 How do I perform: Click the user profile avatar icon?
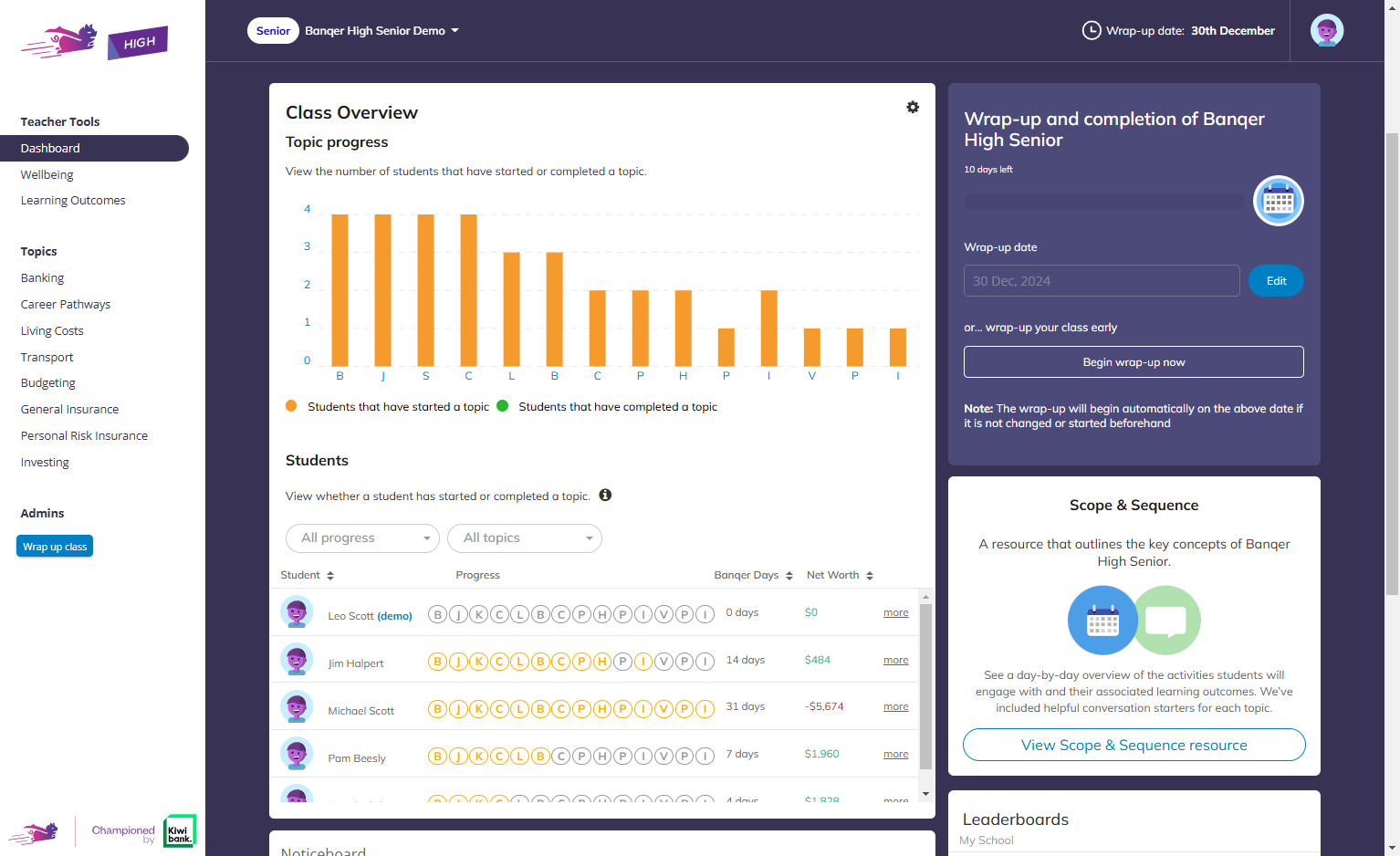pyautogui.click(x=1326, y=30)
